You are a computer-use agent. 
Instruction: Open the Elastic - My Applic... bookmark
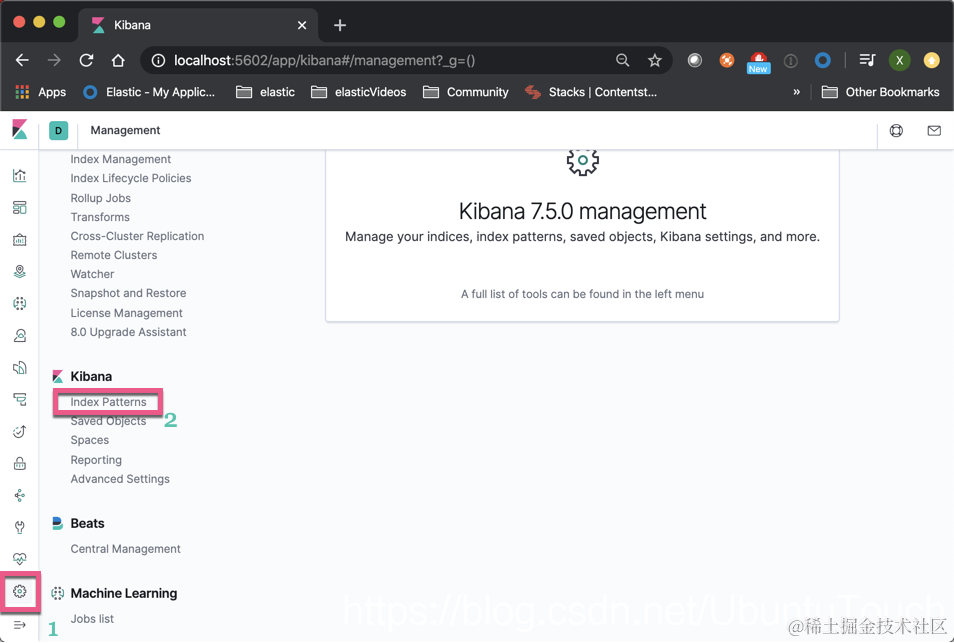click(x=149, y=92)
